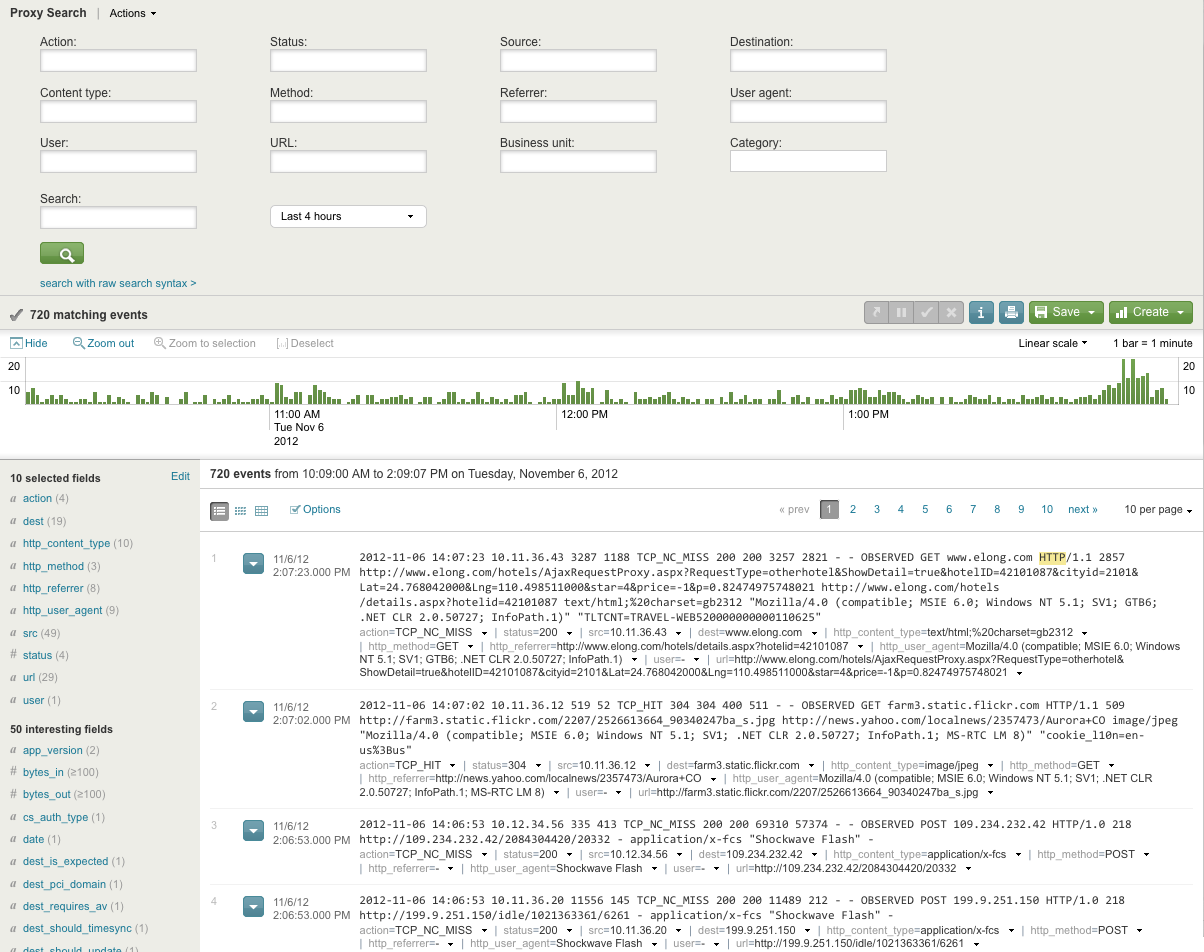Click the Source input field
The height and width of the screenshot is (952, 1204).
pos(578,61)
